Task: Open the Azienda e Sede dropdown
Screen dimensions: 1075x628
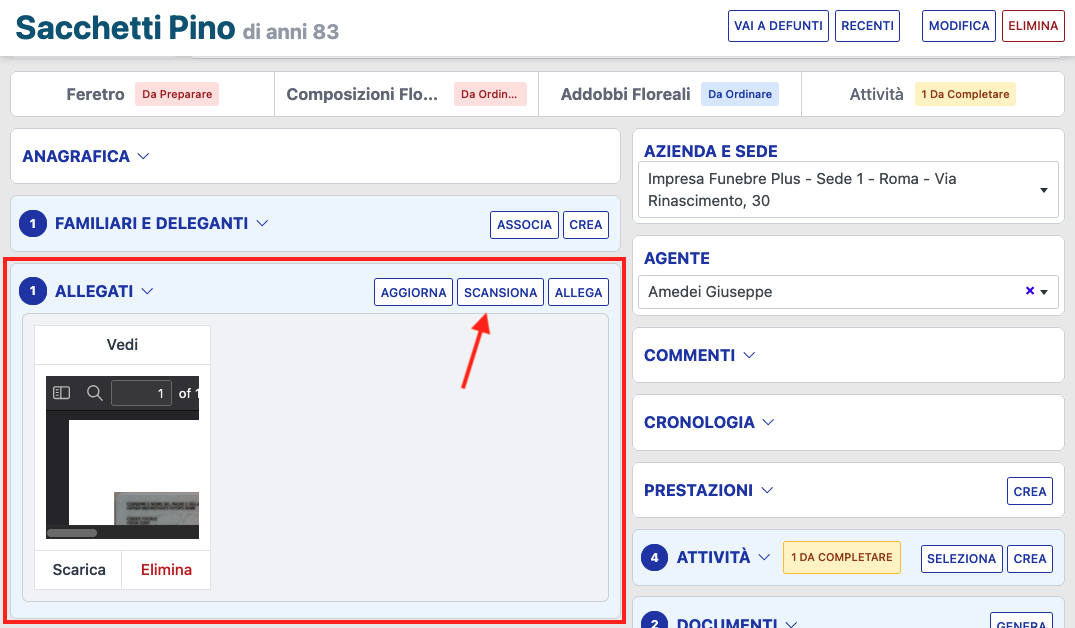Action: tap(1043, 190)
